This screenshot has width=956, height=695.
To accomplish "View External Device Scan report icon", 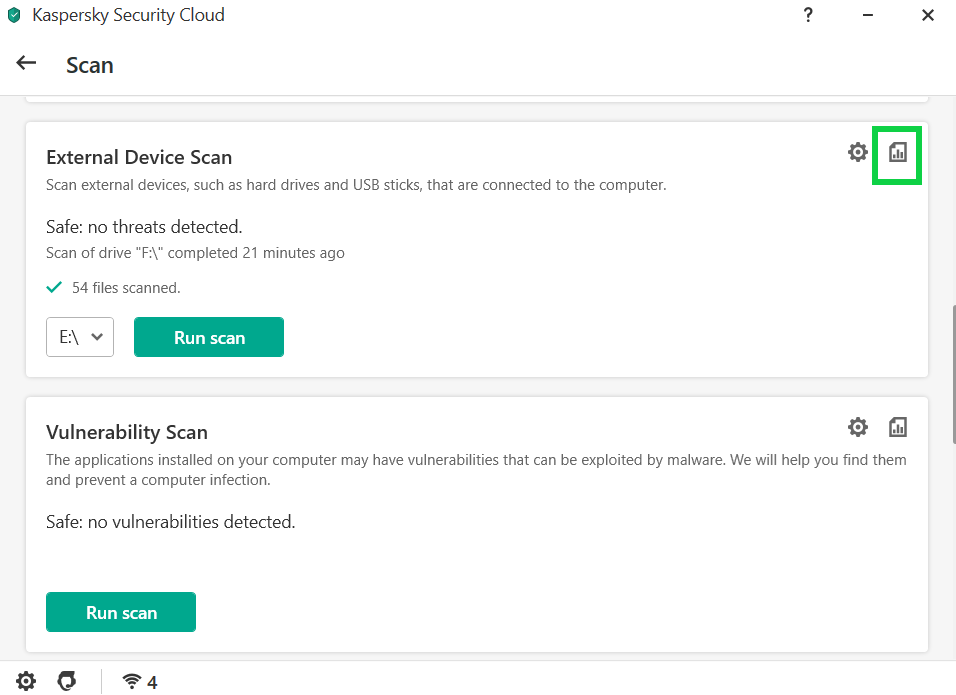I will (x=897, y=152).
